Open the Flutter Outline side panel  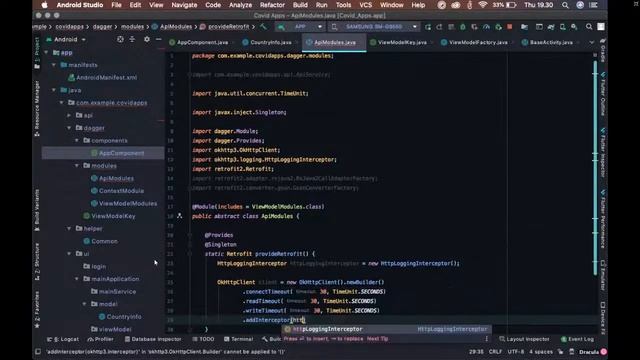click(603, 95)
